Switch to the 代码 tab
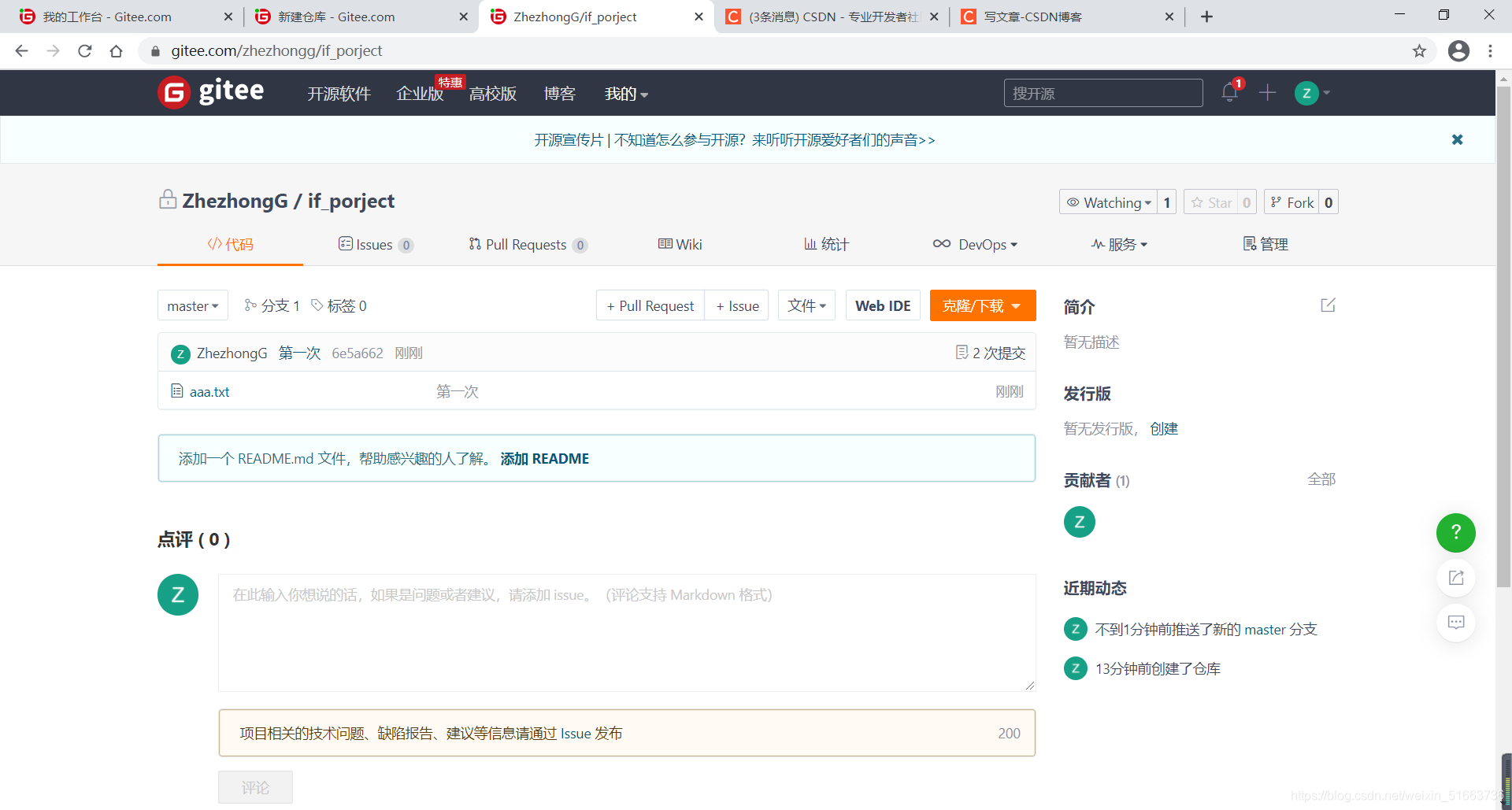This screenshot has width=1512, height=810. tap(230, 244)
